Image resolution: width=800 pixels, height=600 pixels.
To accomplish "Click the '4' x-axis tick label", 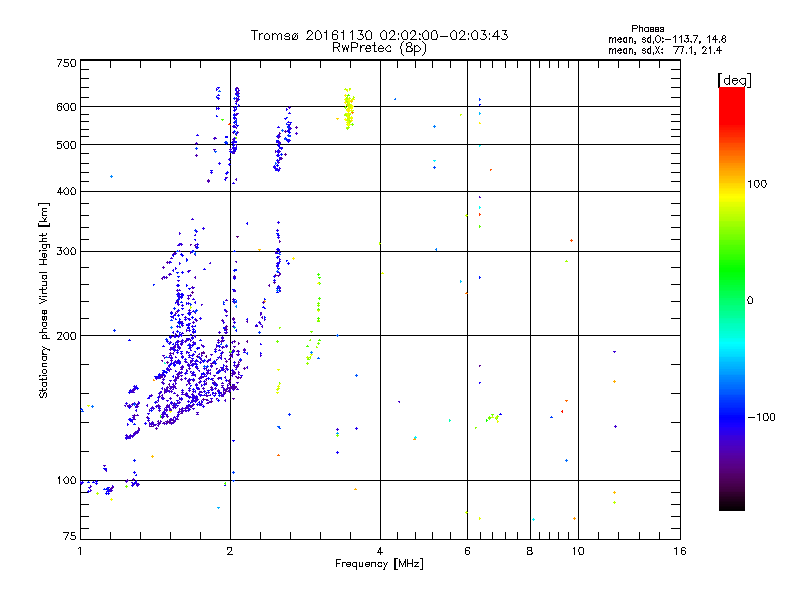I will [380, 551].
